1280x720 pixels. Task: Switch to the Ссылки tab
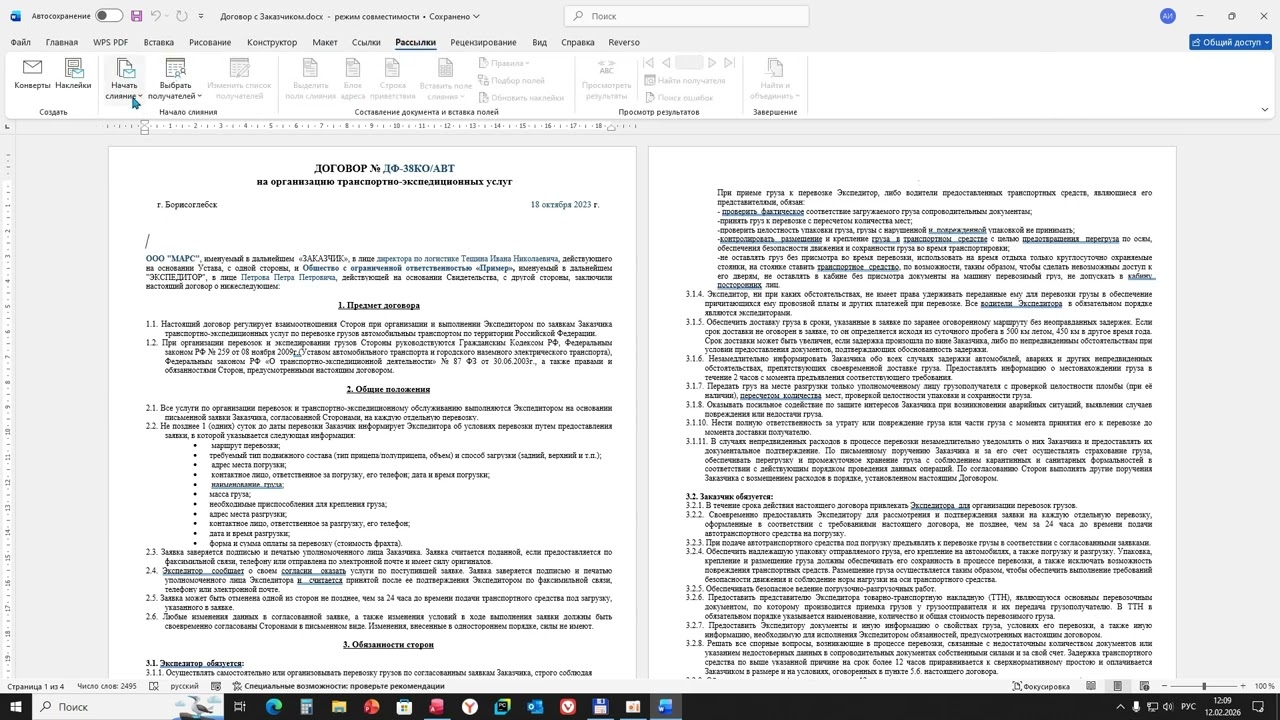point(366,43)
